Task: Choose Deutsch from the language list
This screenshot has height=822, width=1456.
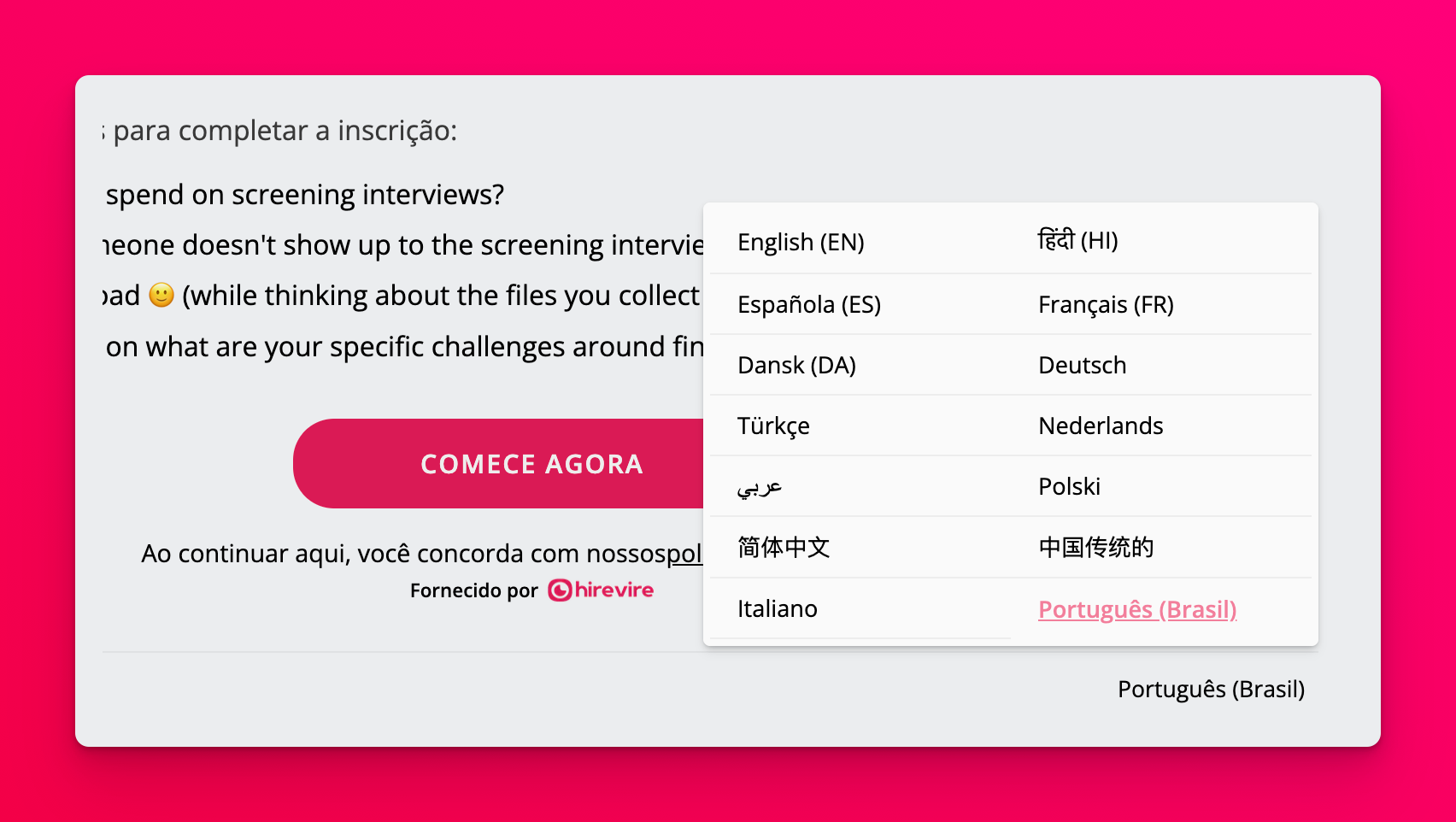Action: pyautogui.click(x=1082, y=365)
